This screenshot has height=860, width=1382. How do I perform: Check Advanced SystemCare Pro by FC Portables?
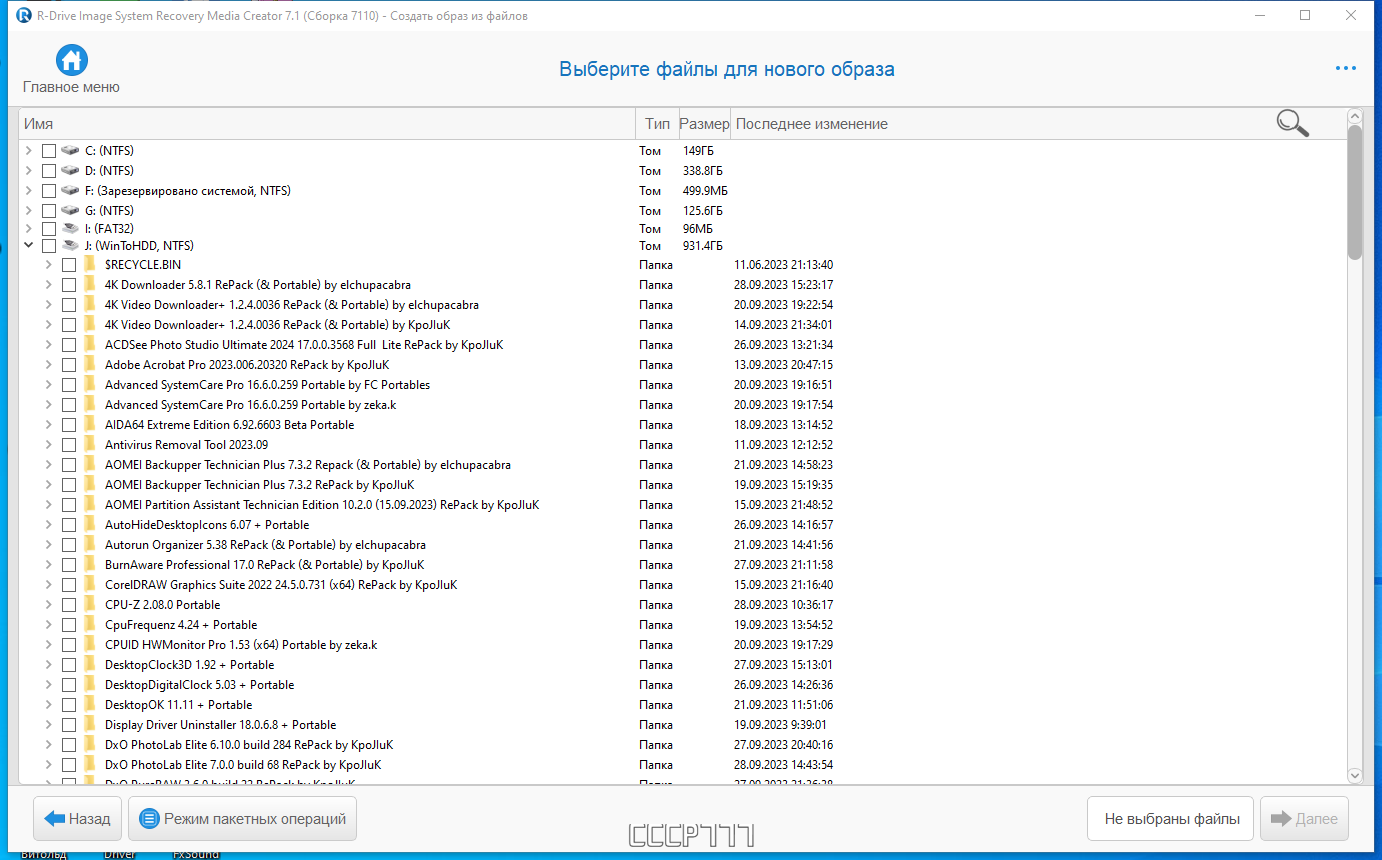(69, 384)
